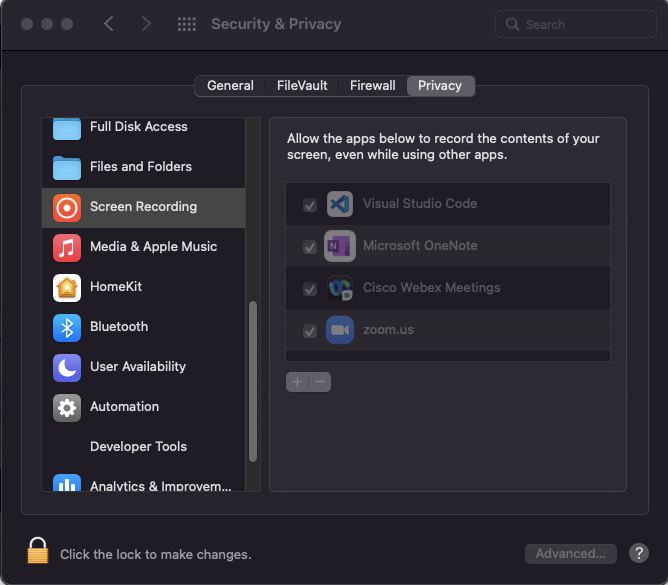Select the Automation label
Screen dimensions: 668x585
124,407
